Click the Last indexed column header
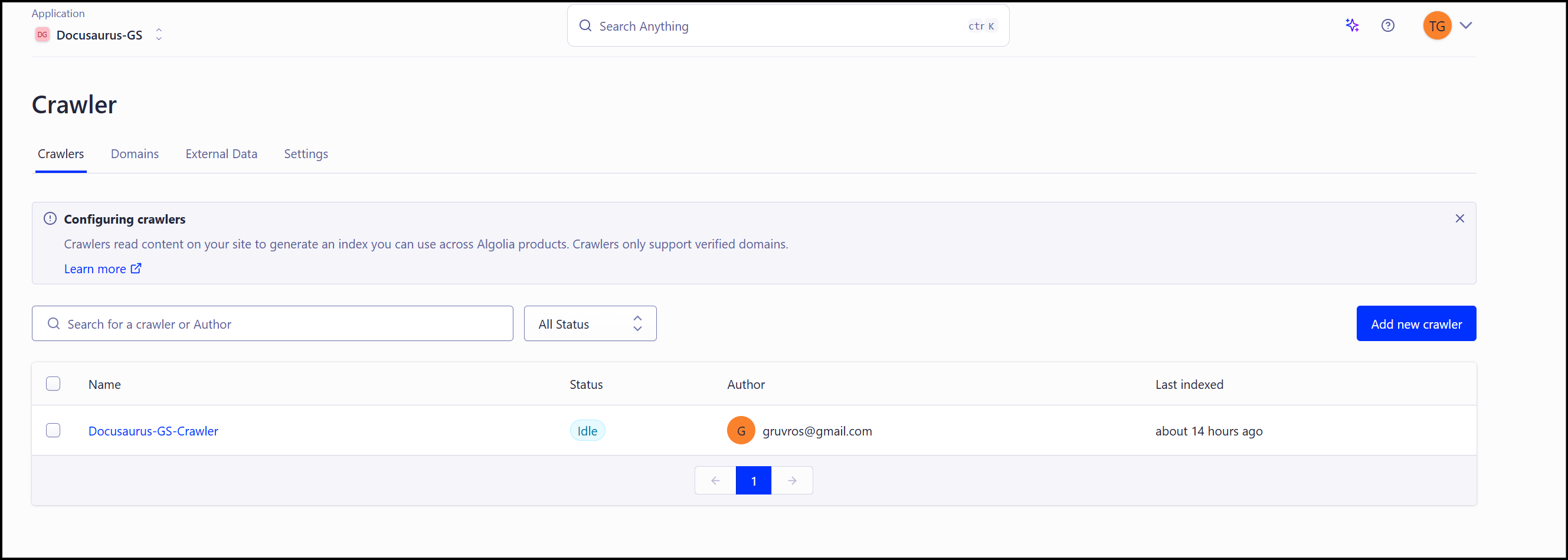This screenshot has height=560, width=1568. (1189, 384)
